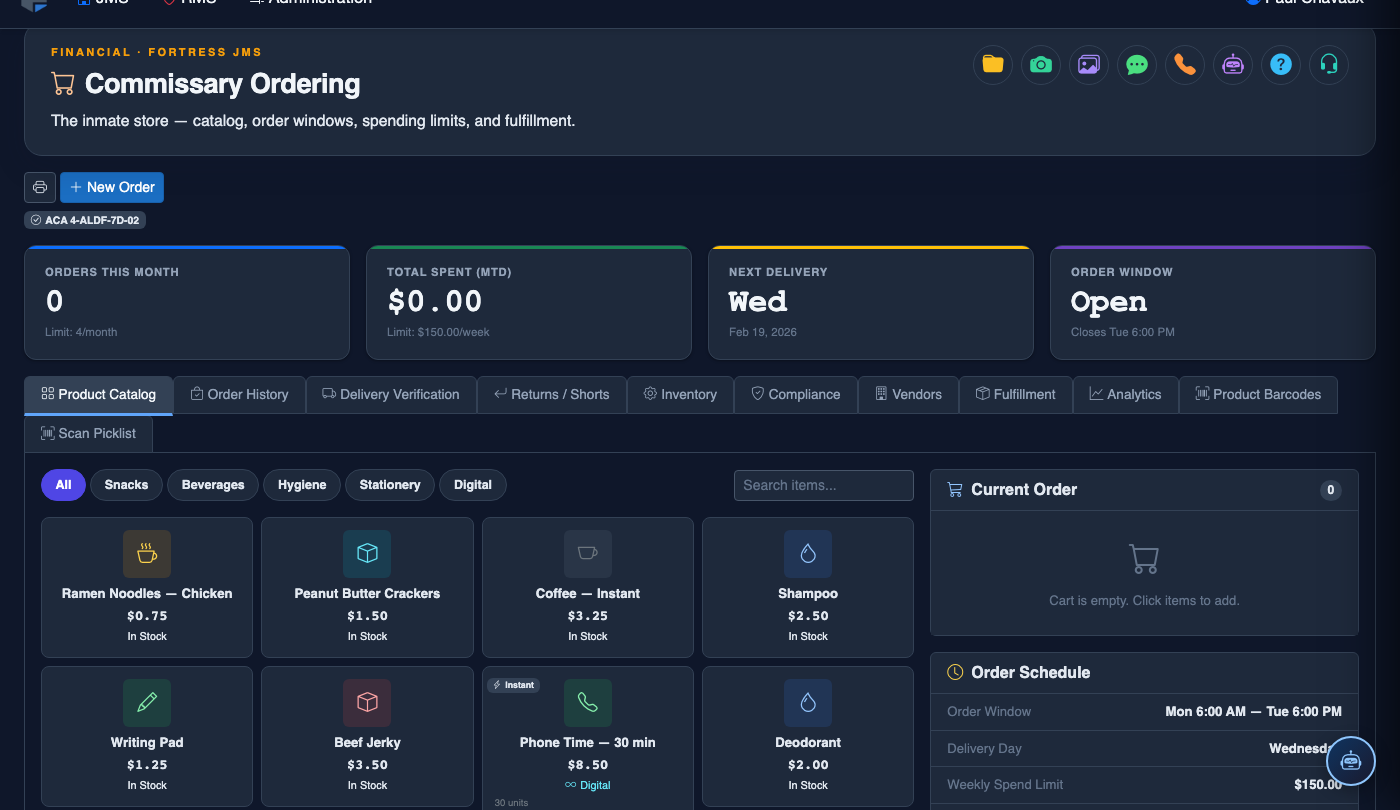Viewport: 1400px width, 810px height.
Task: Click the blue question mark help icon
Action: [x=1280, y=65]
